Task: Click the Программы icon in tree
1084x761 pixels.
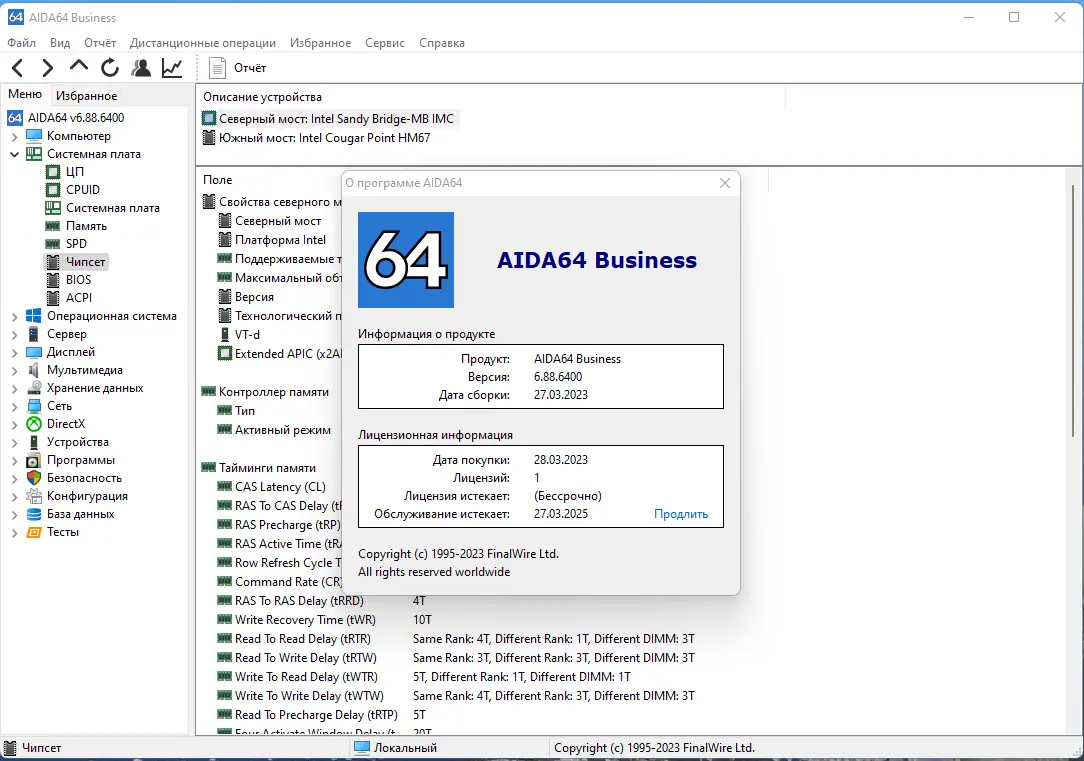Action: point(33,460)
